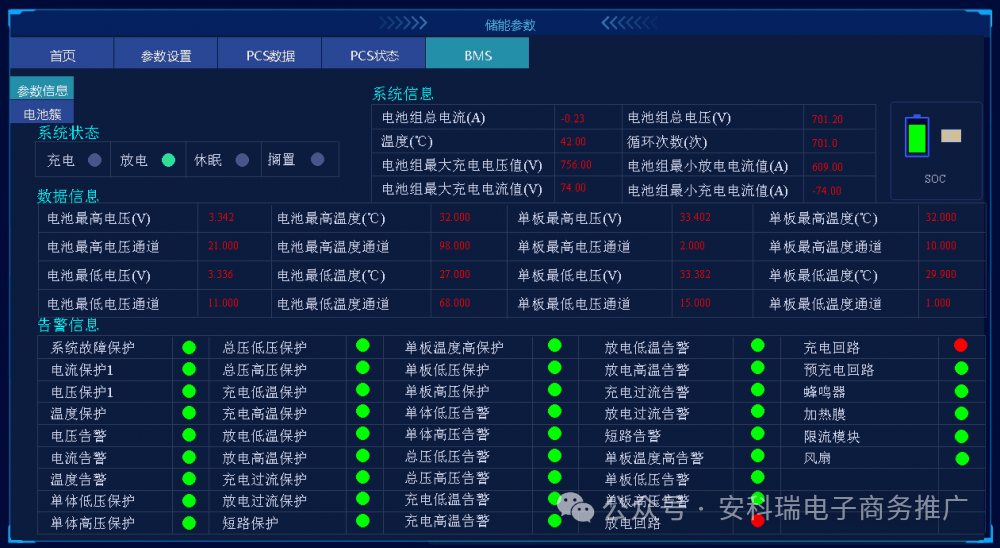Screen dimensions: 1000x548
Task: Click the 系统故障保护 alarm indicator
Action: click(x=189, y=348)
